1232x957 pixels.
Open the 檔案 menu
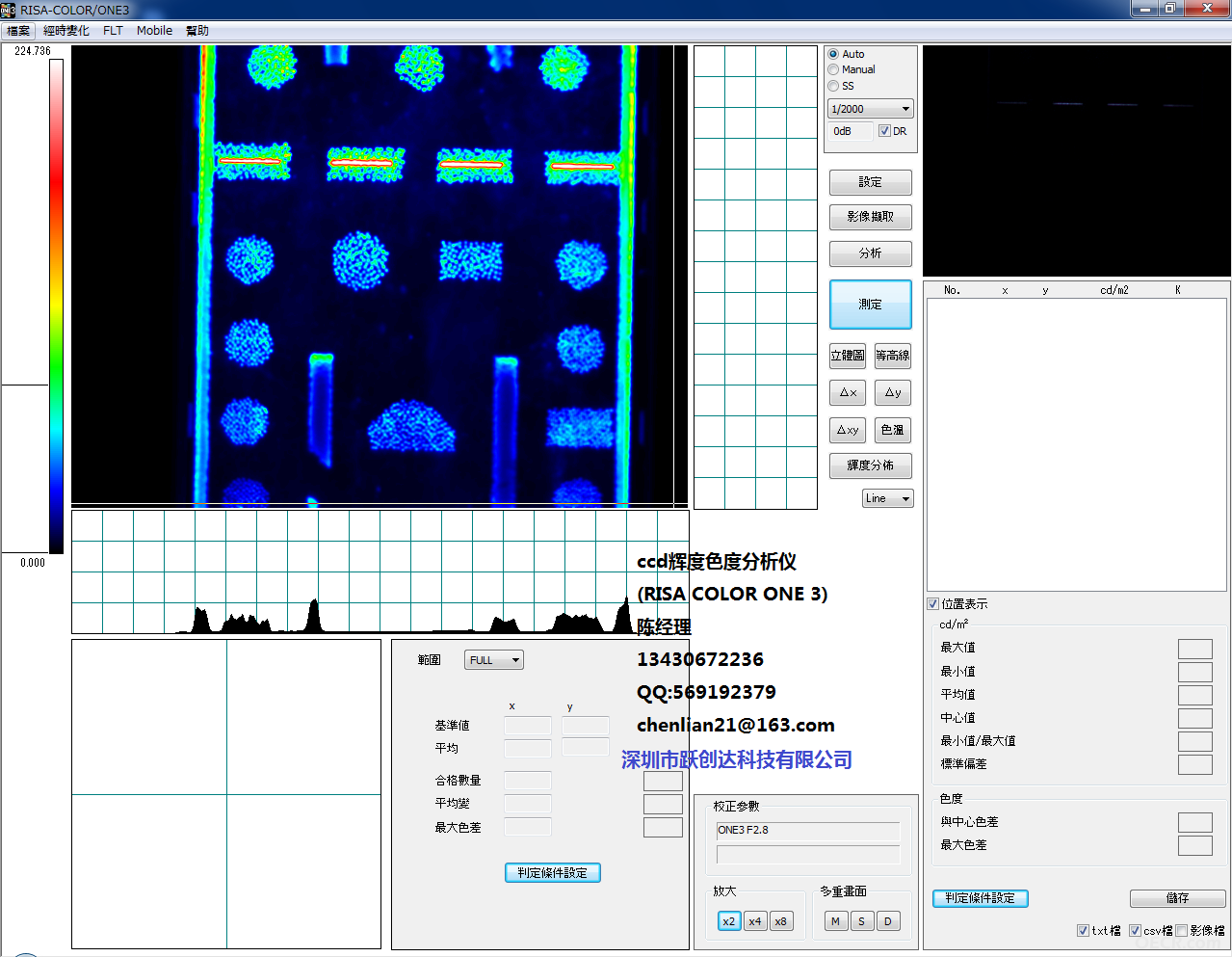[18, 31]
